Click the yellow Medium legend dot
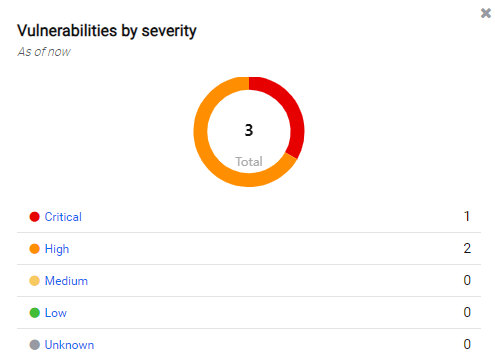 pos(35,281)
